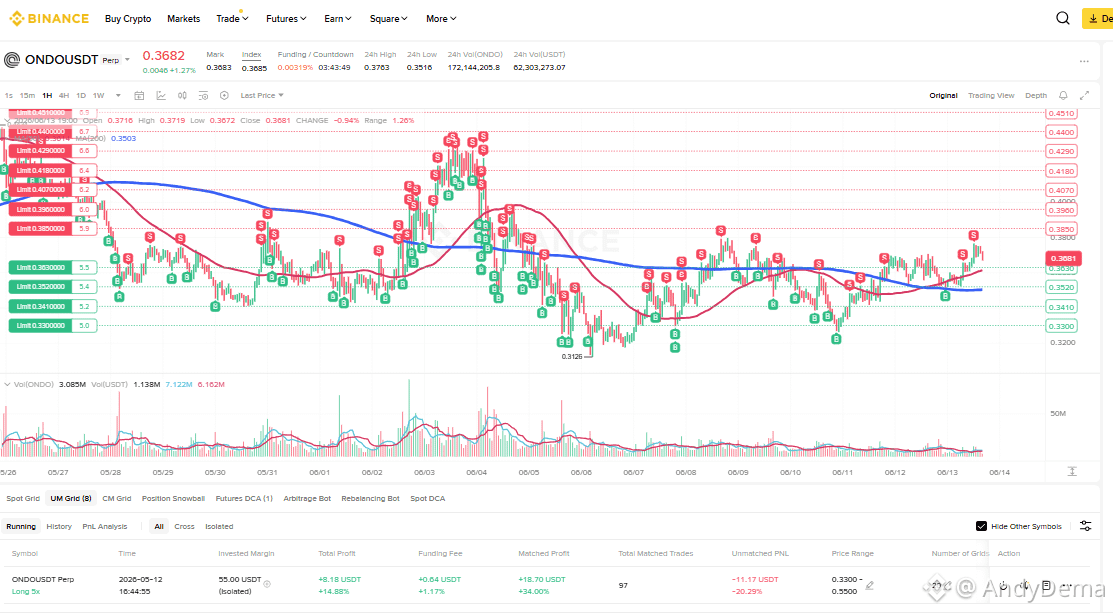Open the technical indicators line-chart icon

tap(161, 95)
